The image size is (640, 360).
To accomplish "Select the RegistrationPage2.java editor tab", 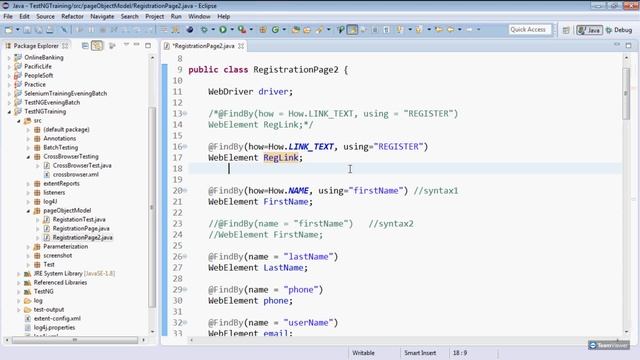I will [204, 46].
